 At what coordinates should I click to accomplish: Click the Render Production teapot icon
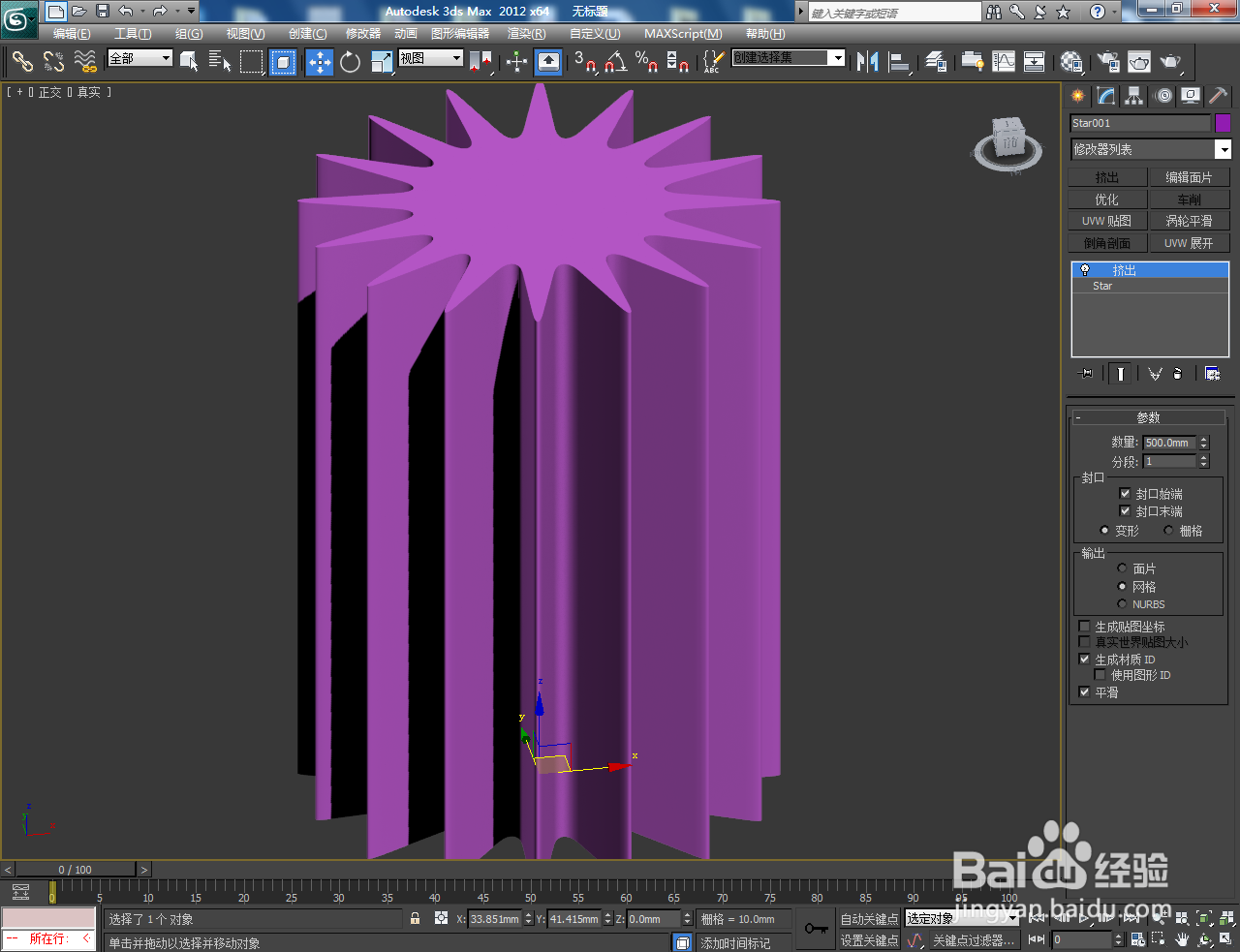point(1171,62)
